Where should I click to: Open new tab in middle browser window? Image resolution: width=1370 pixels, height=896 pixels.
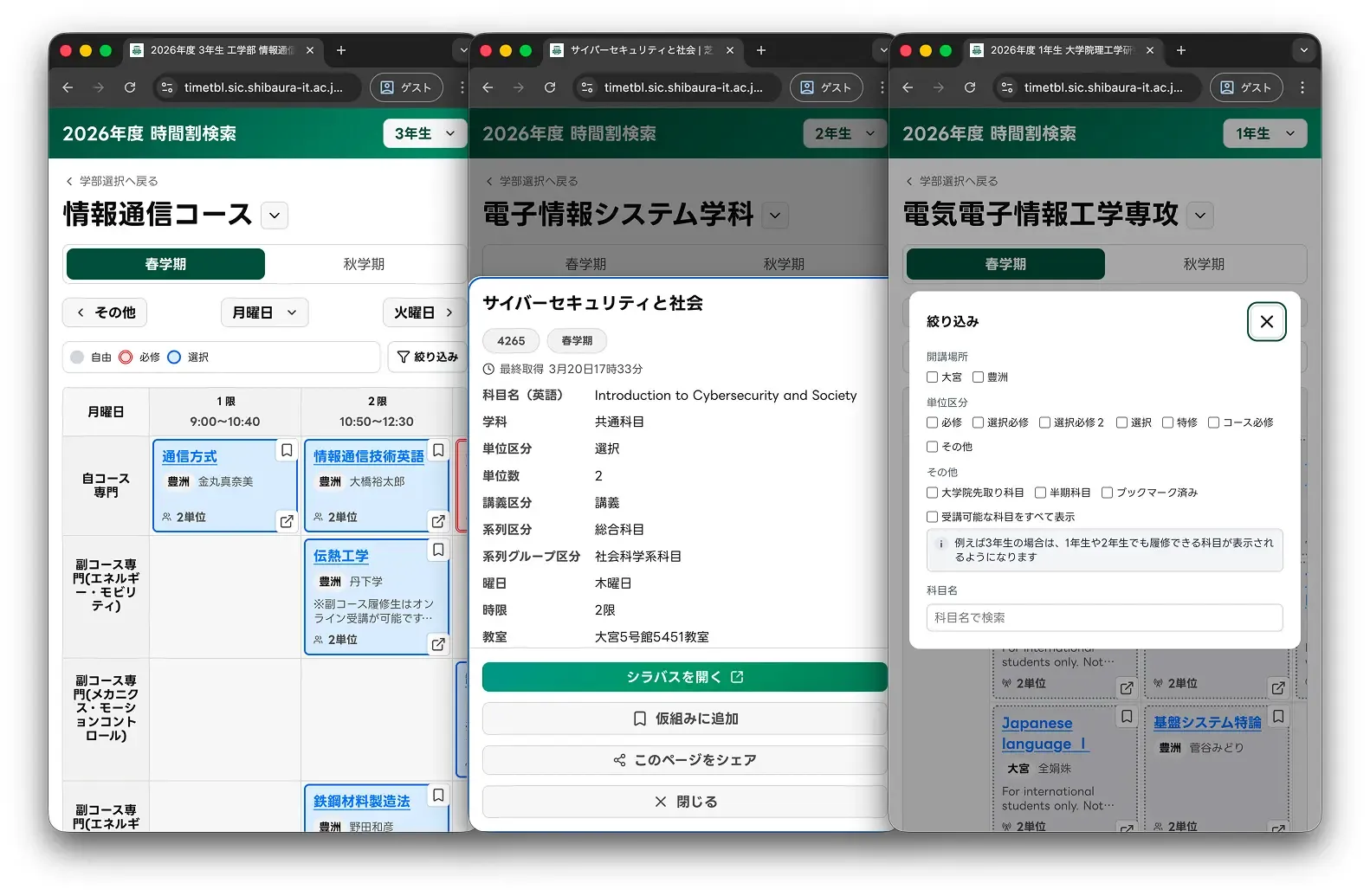tap(761, 50)
